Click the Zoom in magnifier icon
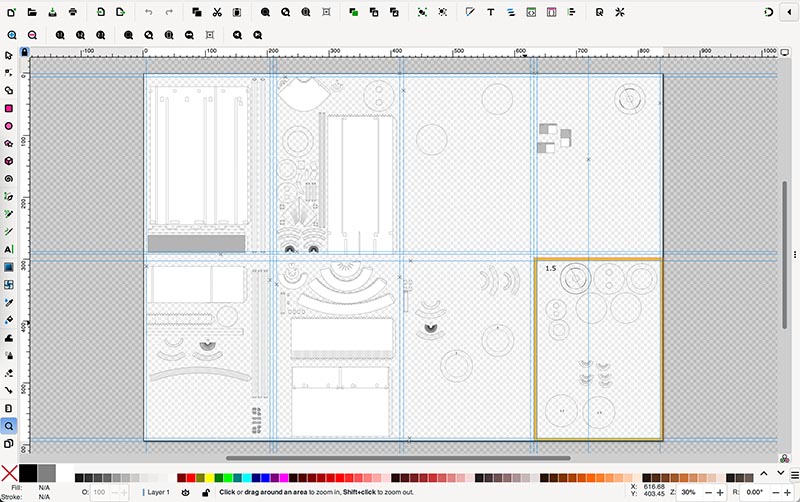Viewport: 800px width, 502px height. click(x=12, y=34)
